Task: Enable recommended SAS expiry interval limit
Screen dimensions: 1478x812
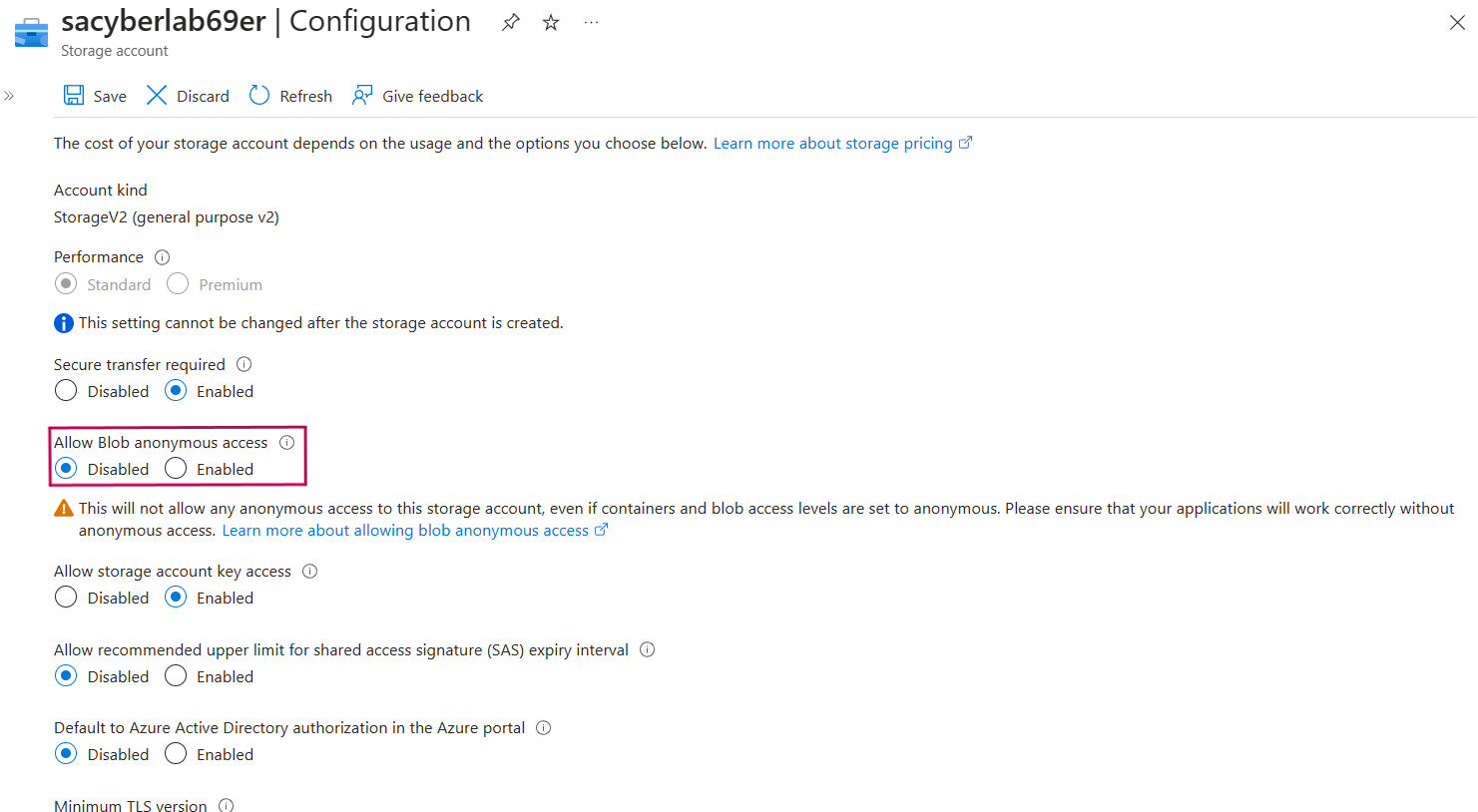Action: click(176, 675)
